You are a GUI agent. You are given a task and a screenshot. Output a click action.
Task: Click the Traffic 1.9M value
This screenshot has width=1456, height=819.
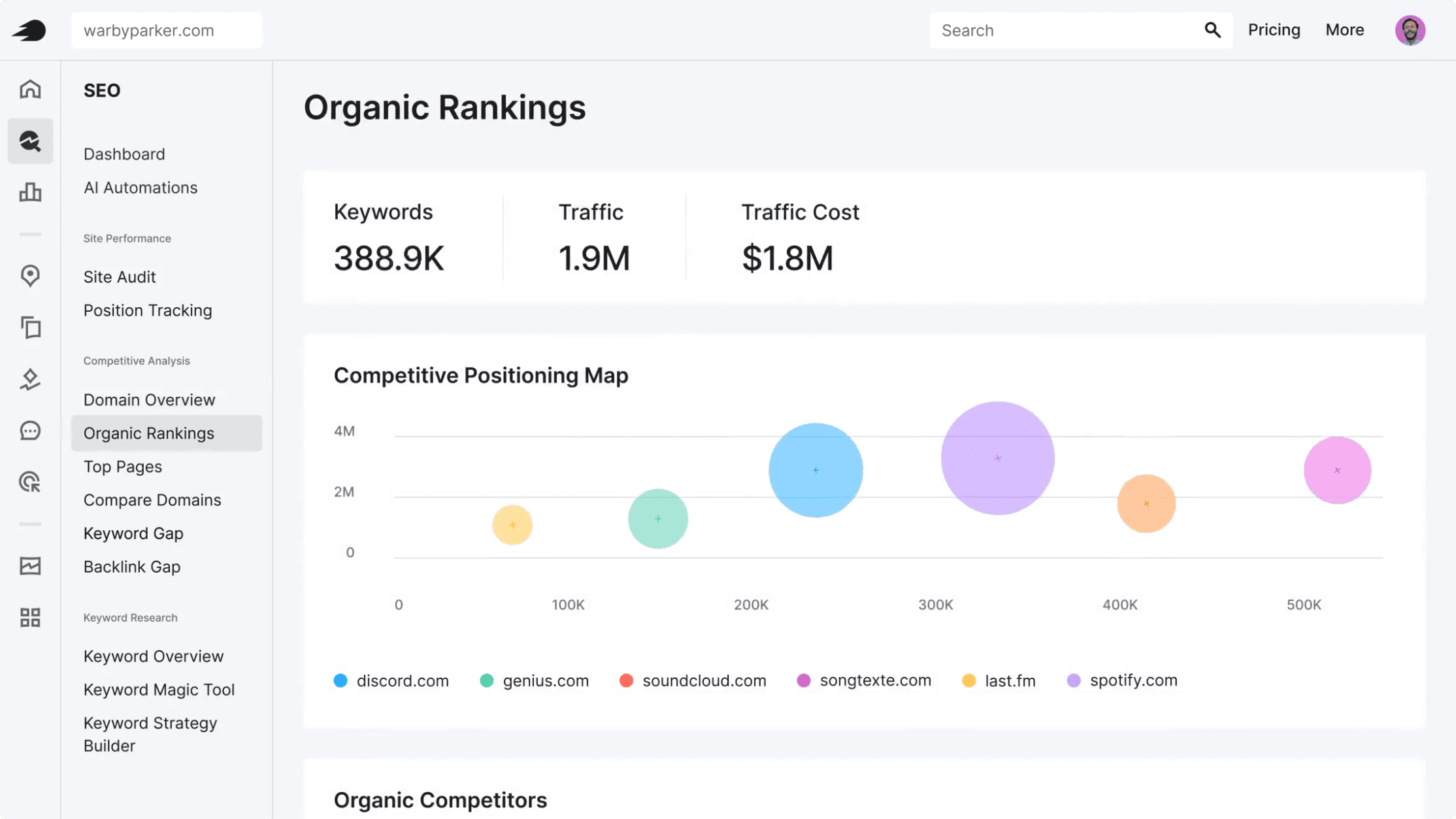(594, 258)
